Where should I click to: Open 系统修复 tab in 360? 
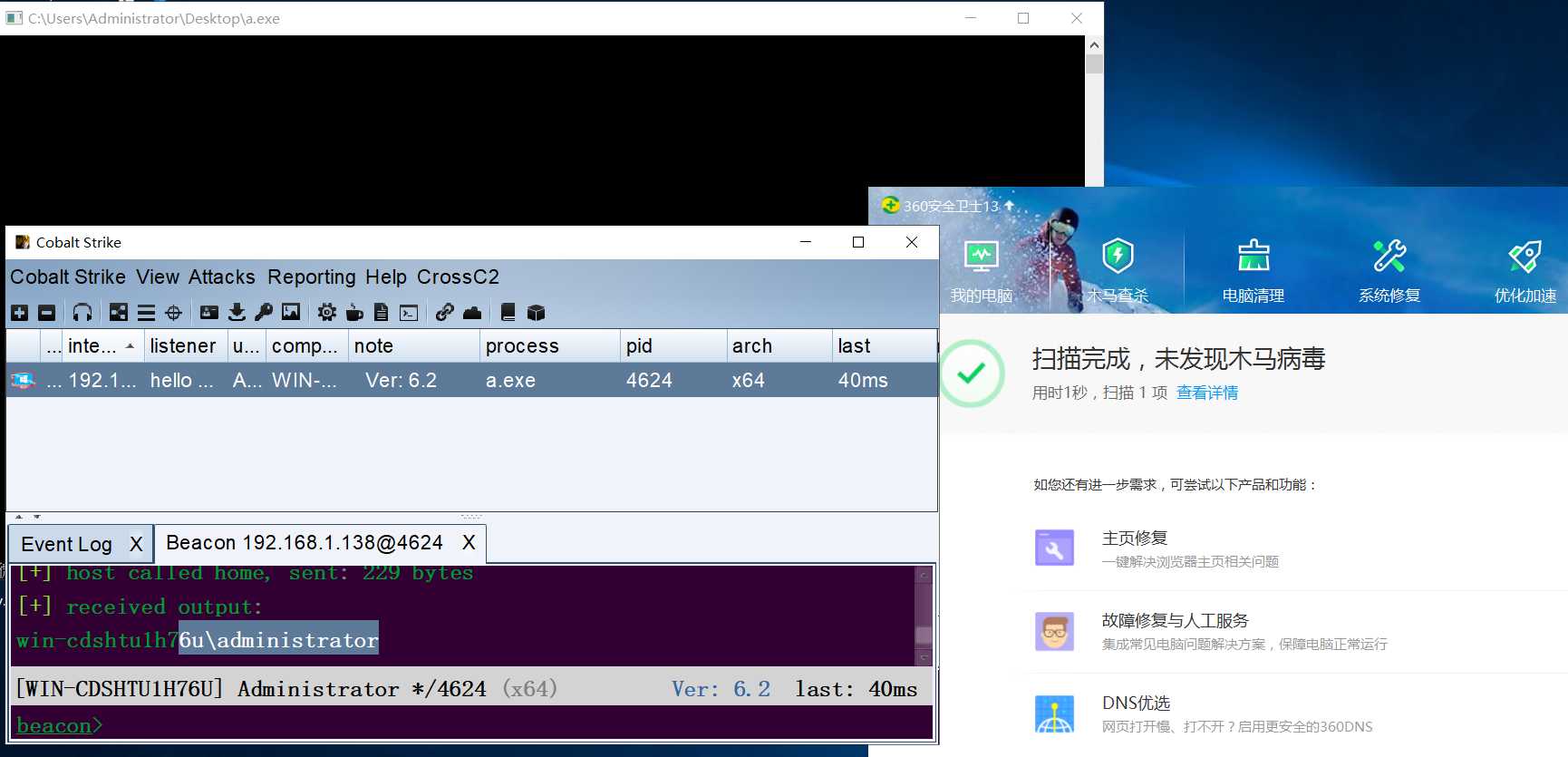1389,273
